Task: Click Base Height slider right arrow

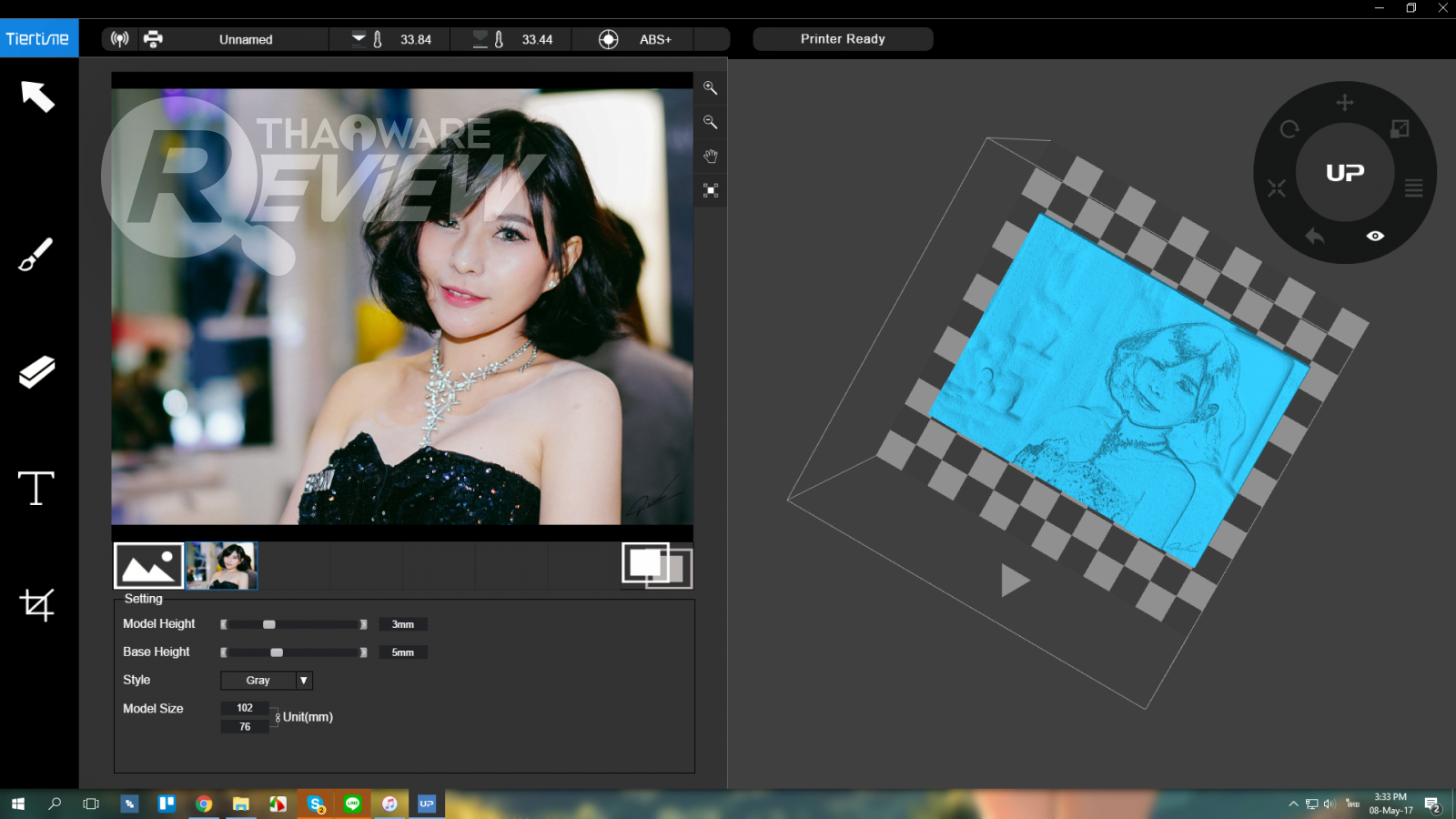Action: pyautogui.click(x=363, y=652)
